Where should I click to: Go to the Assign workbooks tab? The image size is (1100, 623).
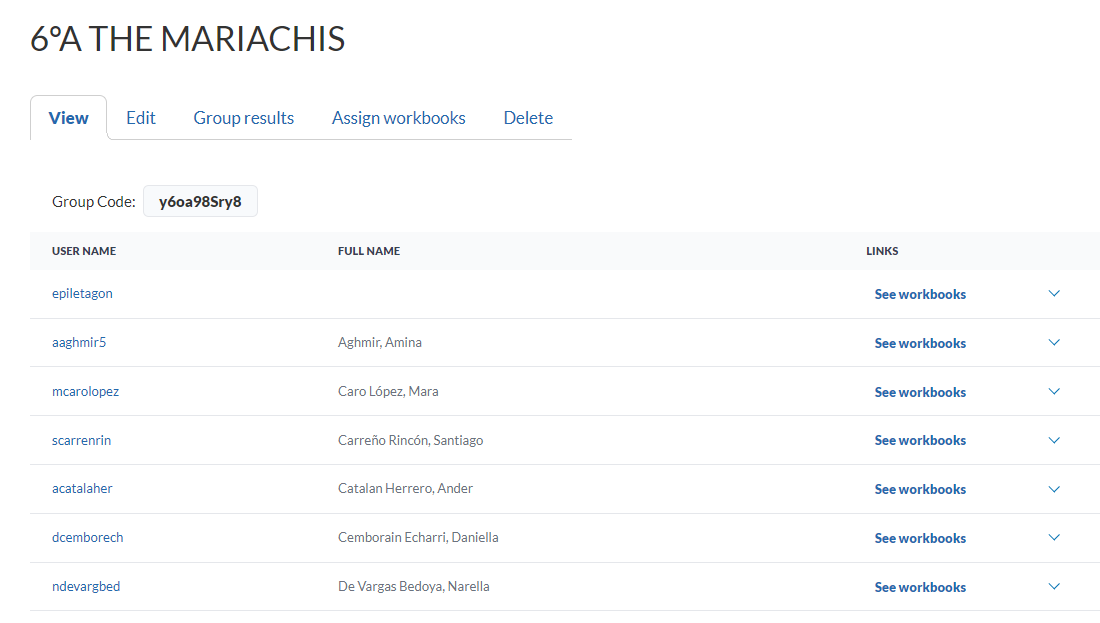point(399,118)
